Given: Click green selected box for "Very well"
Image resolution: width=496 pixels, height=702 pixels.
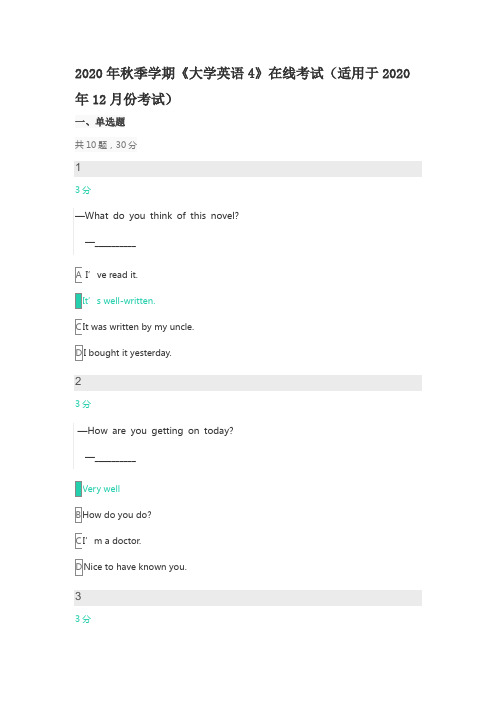Looking at the screenshot, I should point(78,489).
